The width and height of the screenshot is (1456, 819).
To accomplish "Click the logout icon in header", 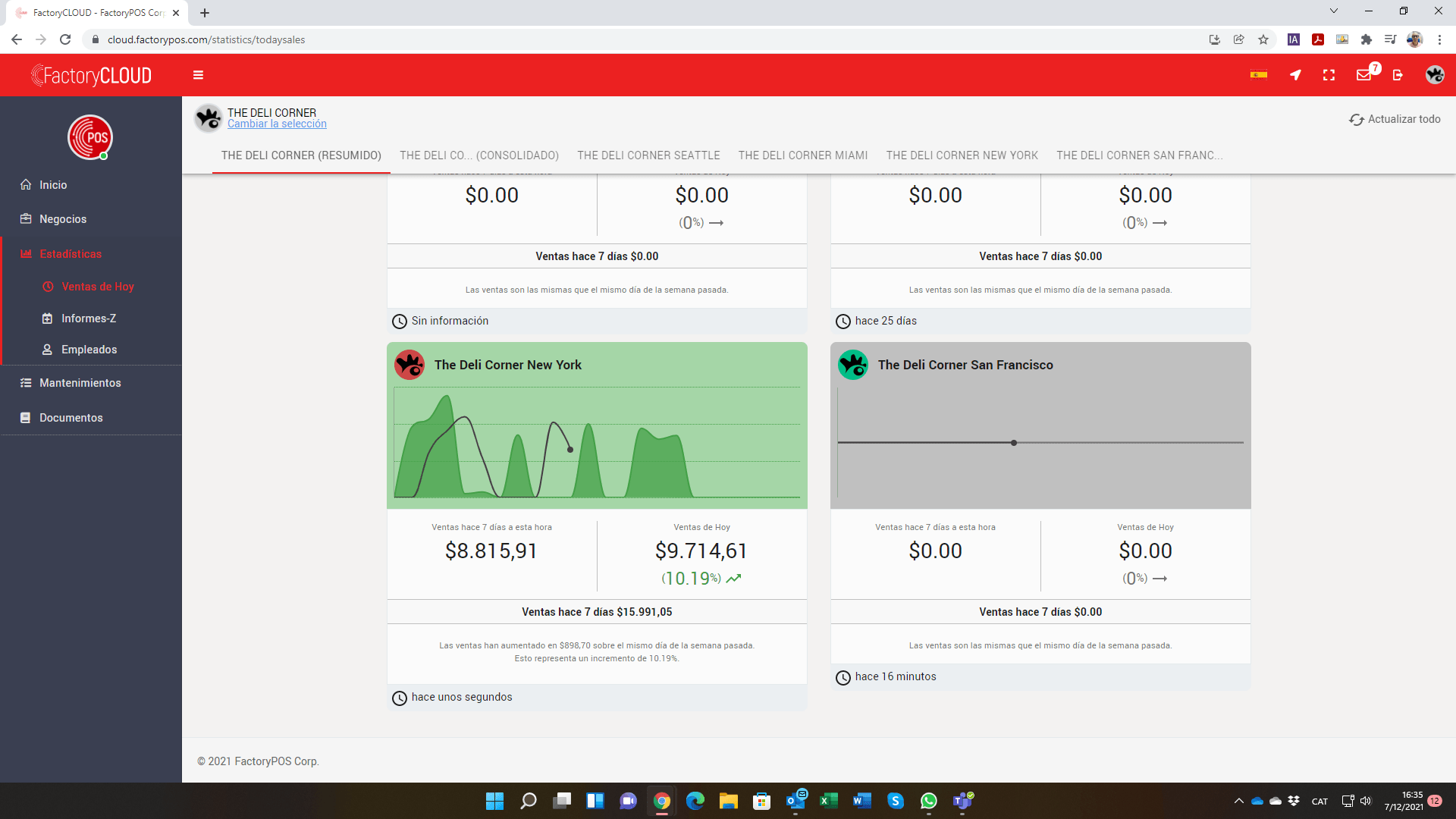I will pos(1398,75).
